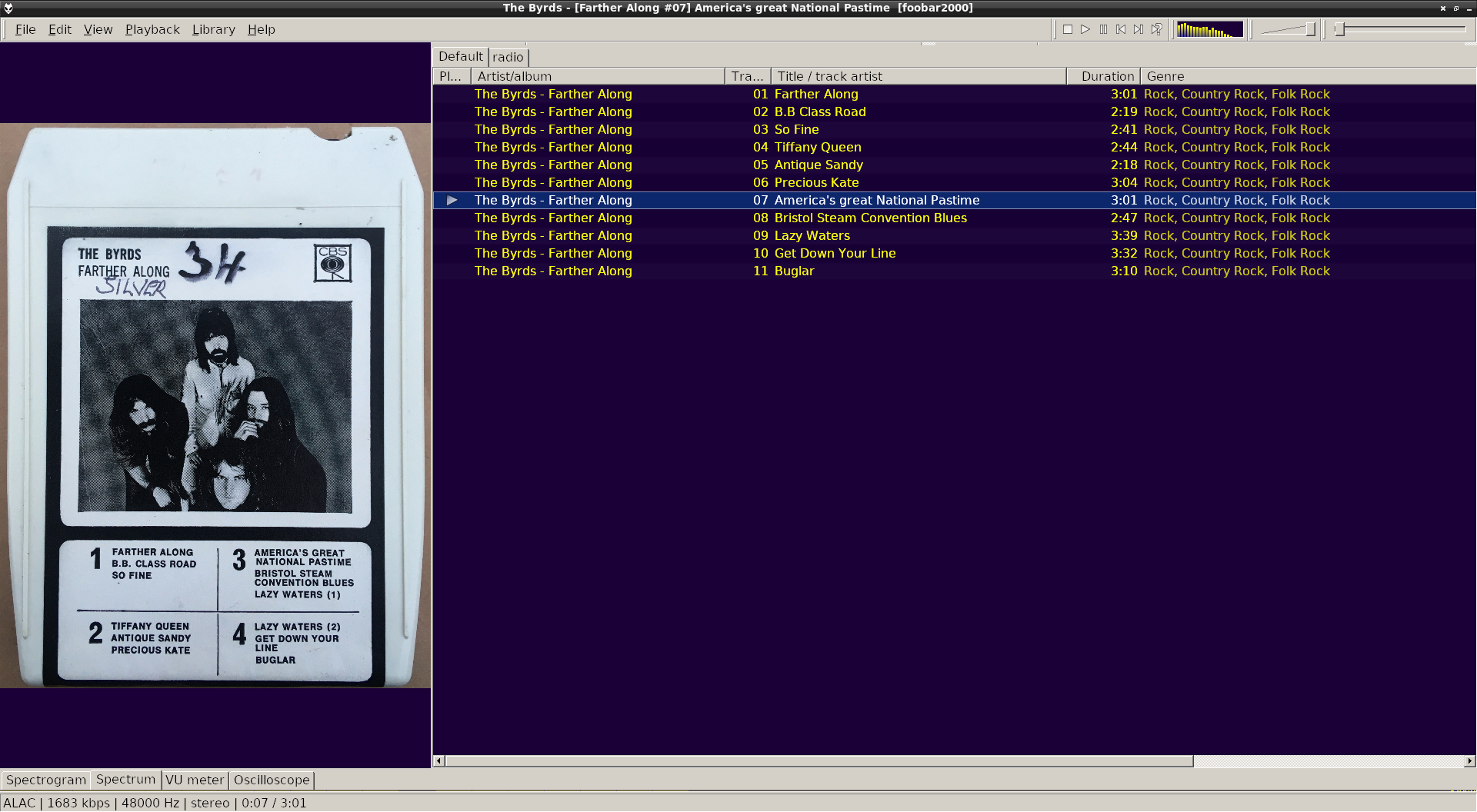Select track 02 B.B Class Road

click(954, 111)
